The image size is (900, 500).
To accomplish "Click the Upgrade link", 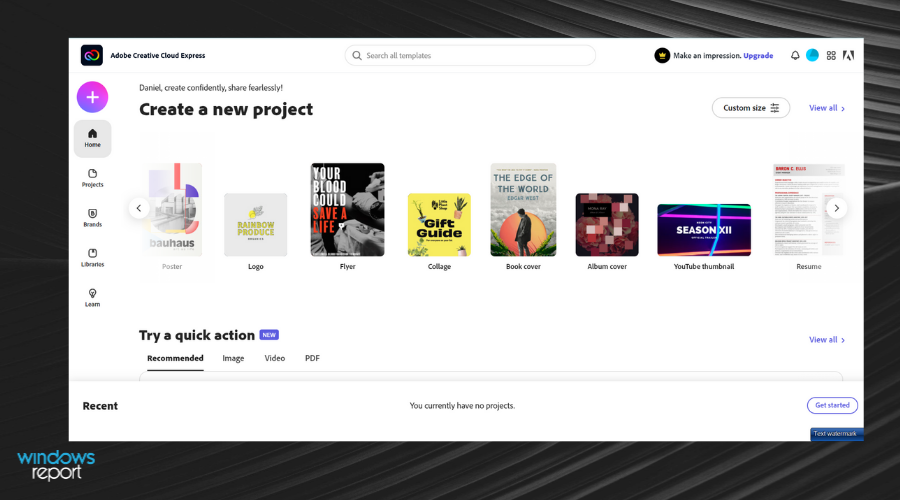I will pos(758,56).
